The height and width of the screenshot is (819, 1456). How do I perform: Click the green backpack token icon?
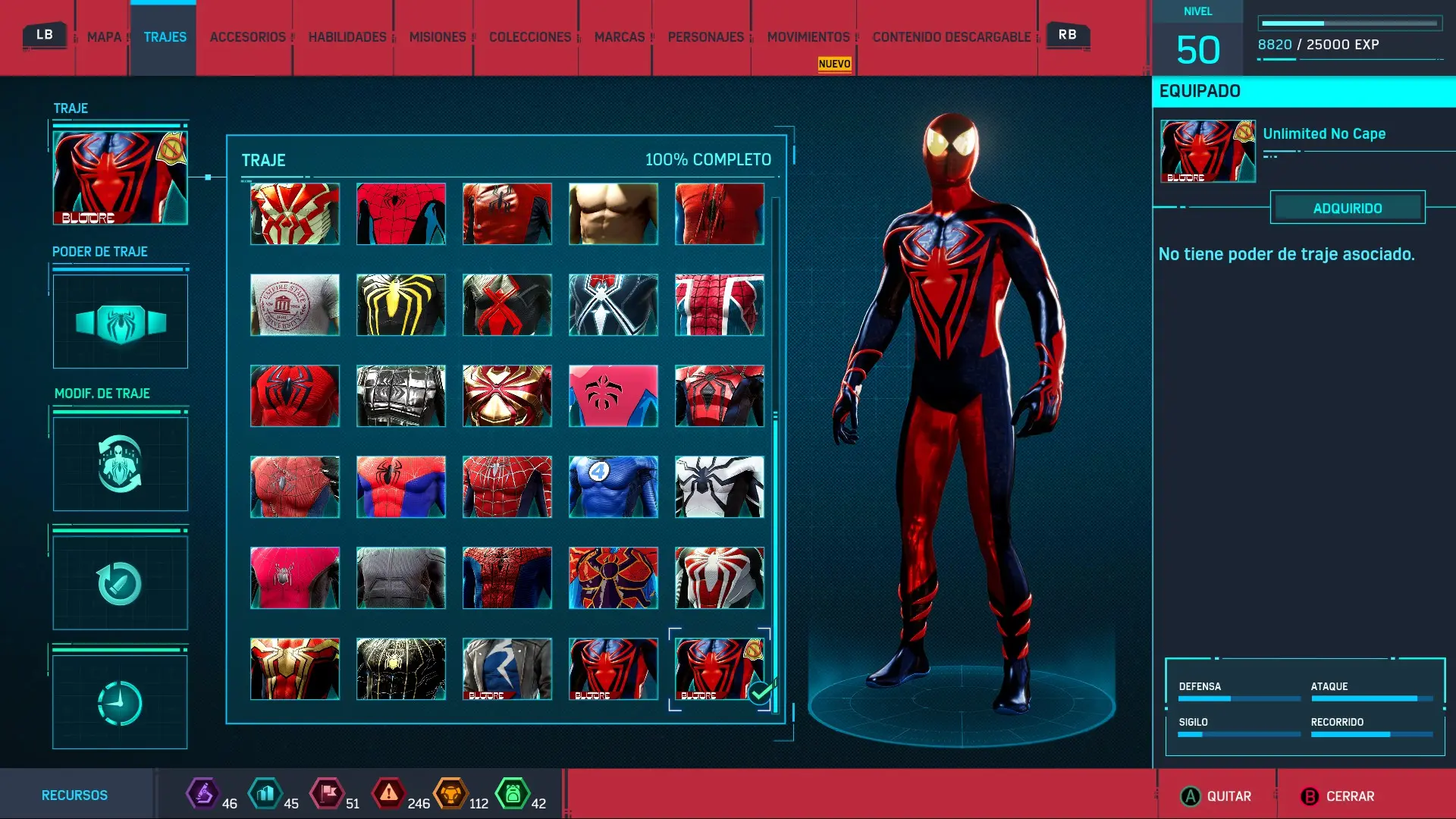tap(513, 794)
